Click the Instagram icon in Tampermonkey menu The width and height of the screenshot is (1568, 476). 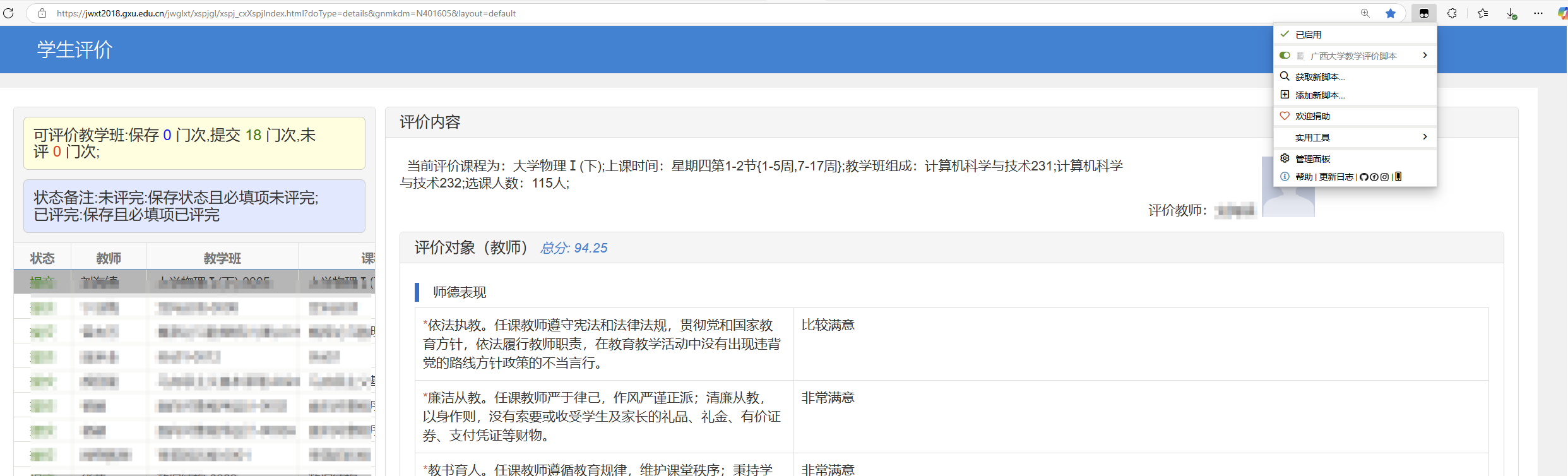click(1384, 177)
